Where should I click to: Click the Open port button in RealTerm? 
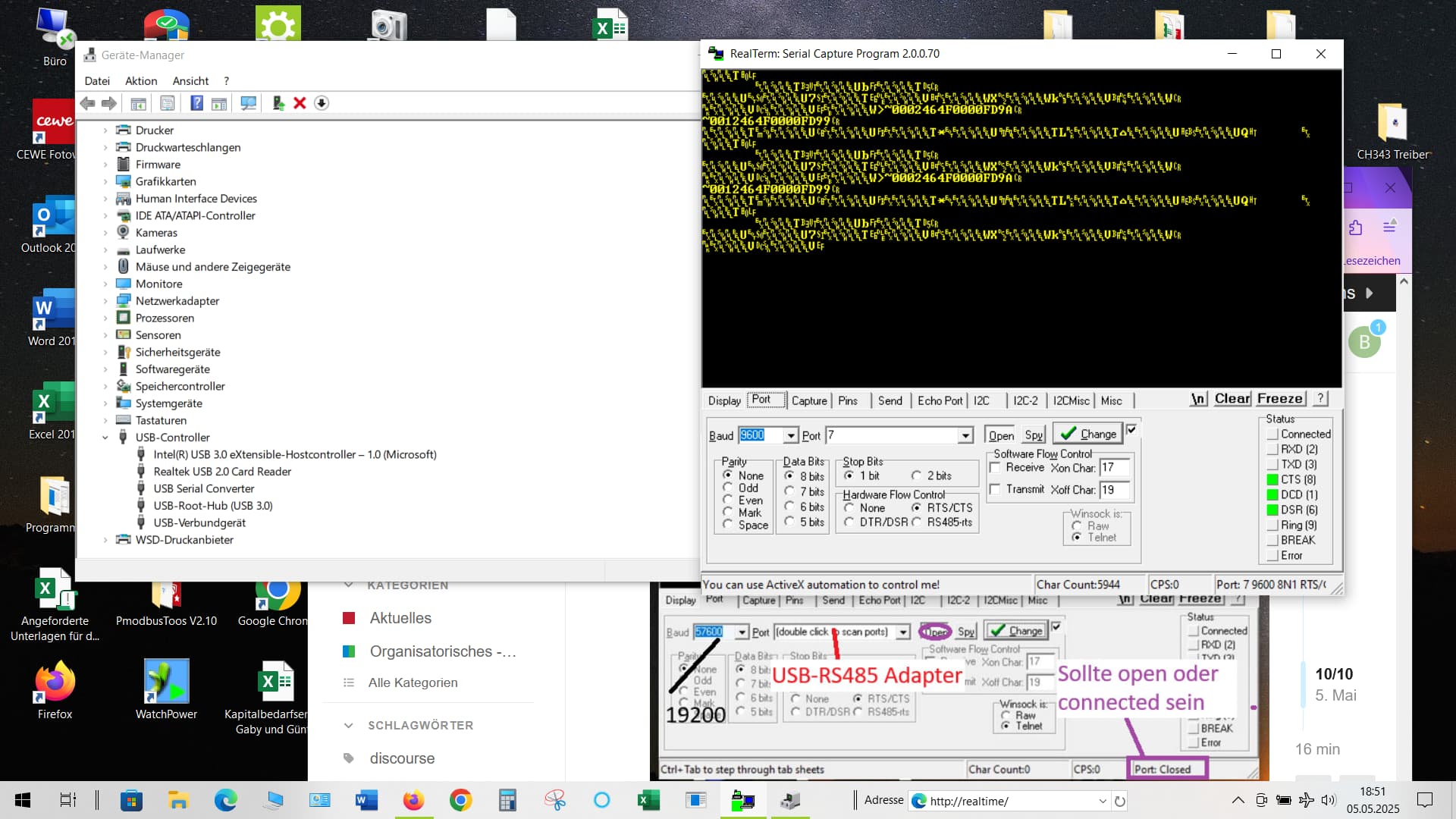coord(1001,435)
